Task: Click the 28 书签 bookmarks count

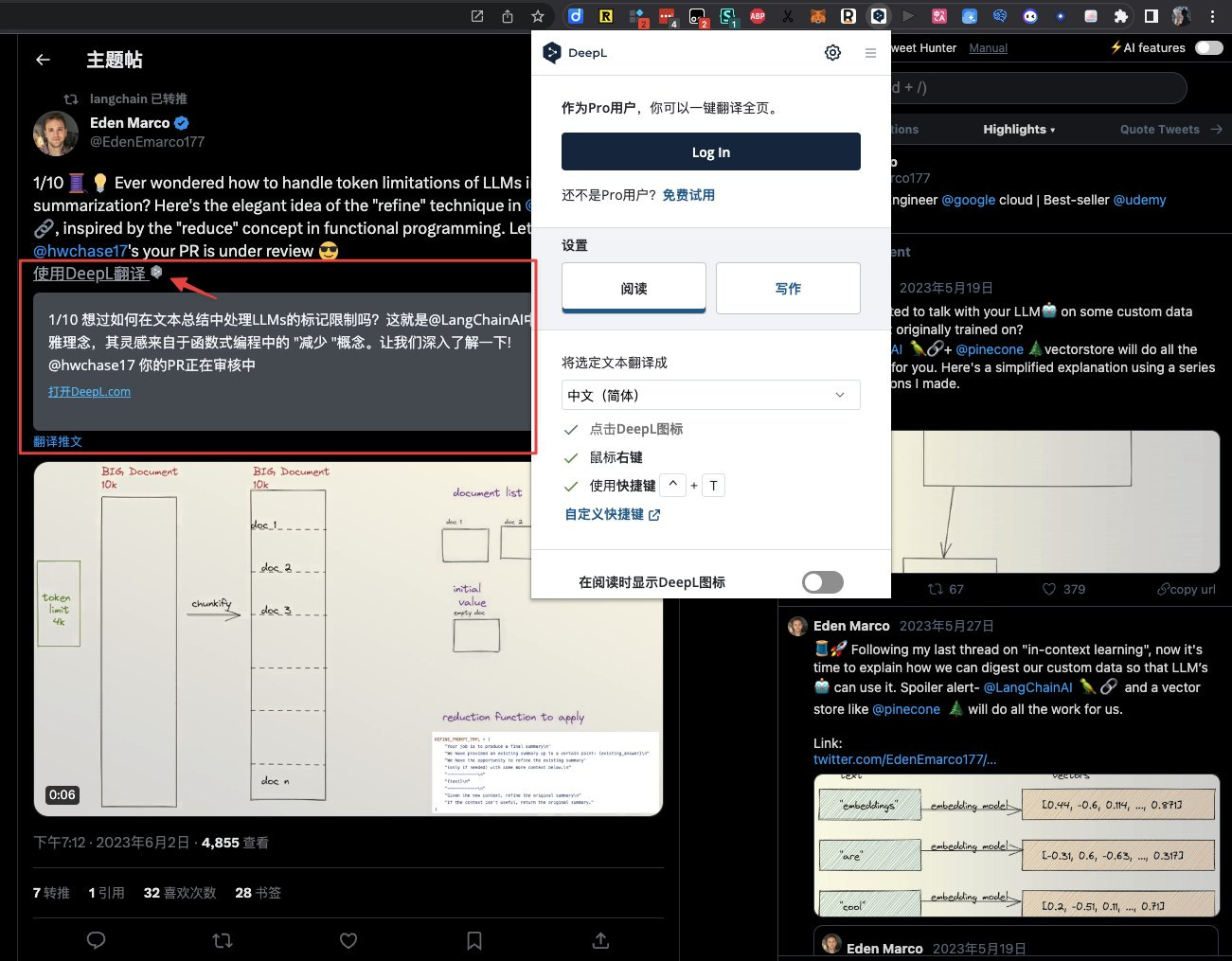Action: click(258, 893)
